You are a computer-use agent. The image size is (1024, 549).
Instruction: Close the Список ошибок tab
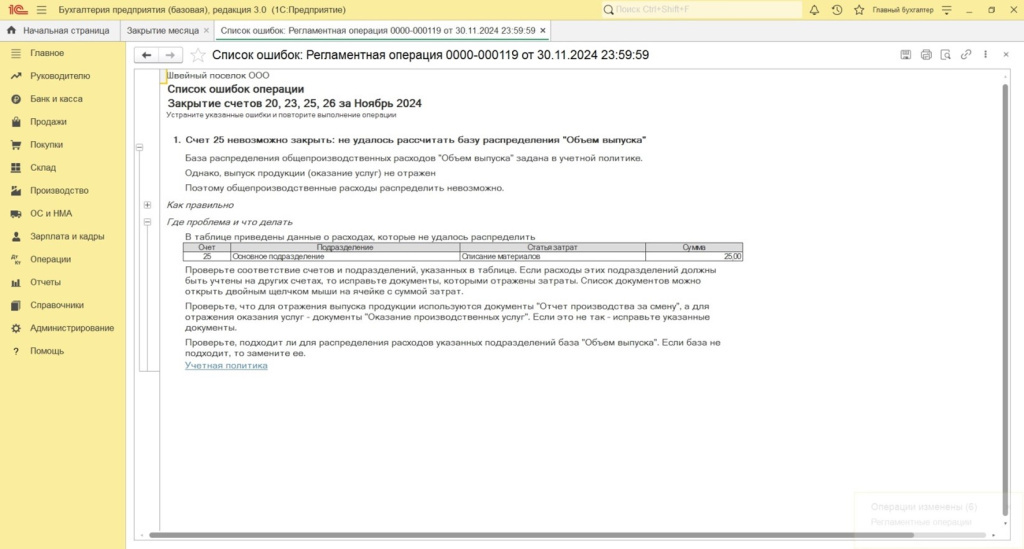point(543,31)
